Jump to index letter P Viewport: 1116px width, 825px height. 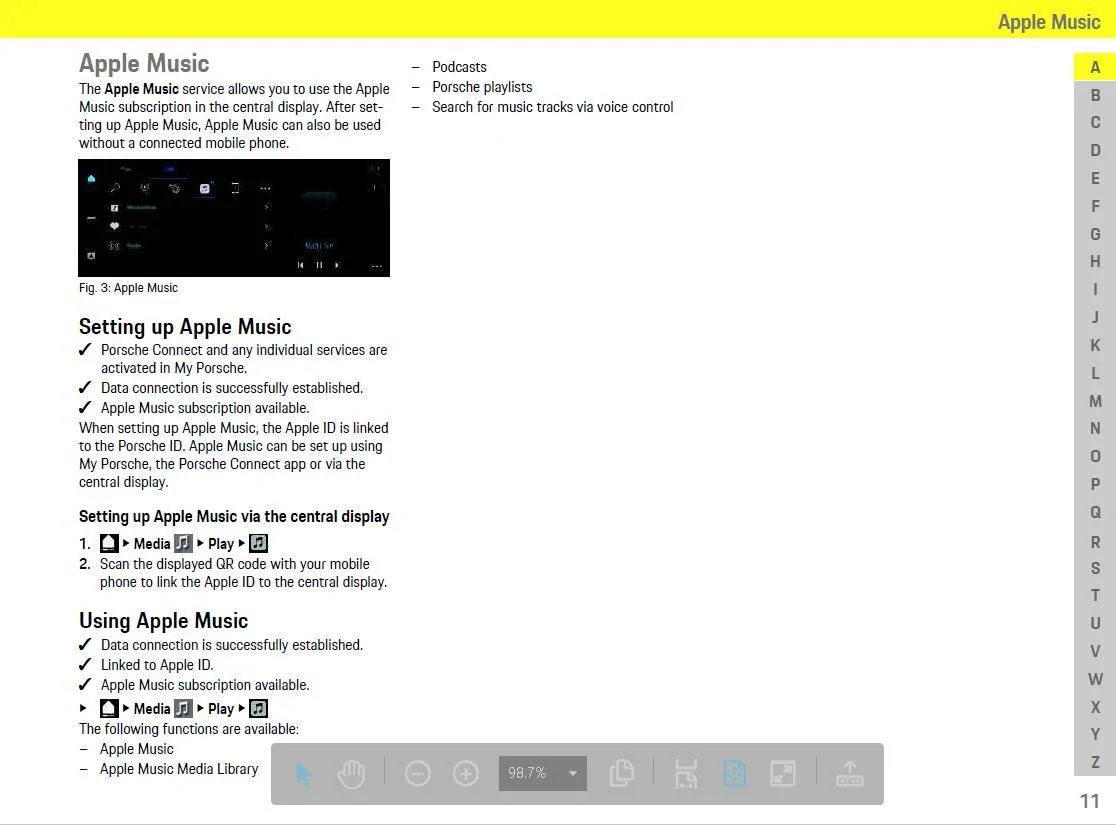pos(1095,484)
